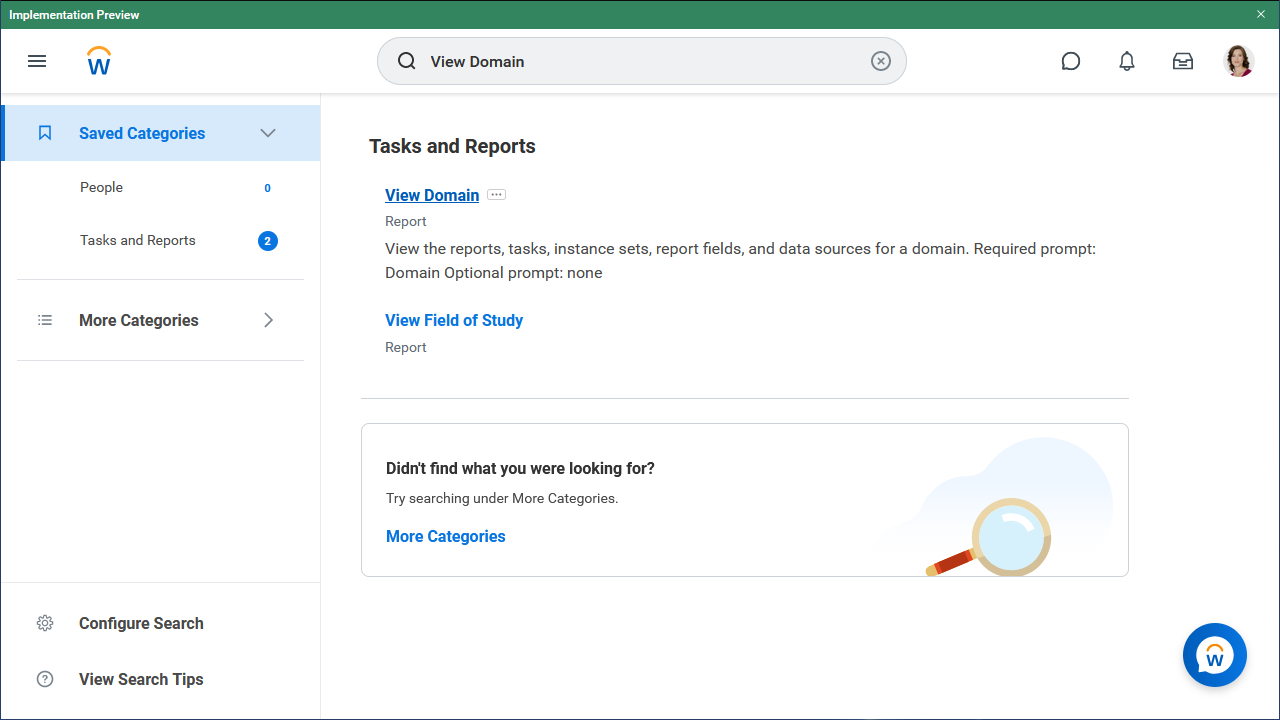The width and height of the screenshot is (1280, 720).
Task: Select the Tasks and Reports category
Action: point(137,240)
